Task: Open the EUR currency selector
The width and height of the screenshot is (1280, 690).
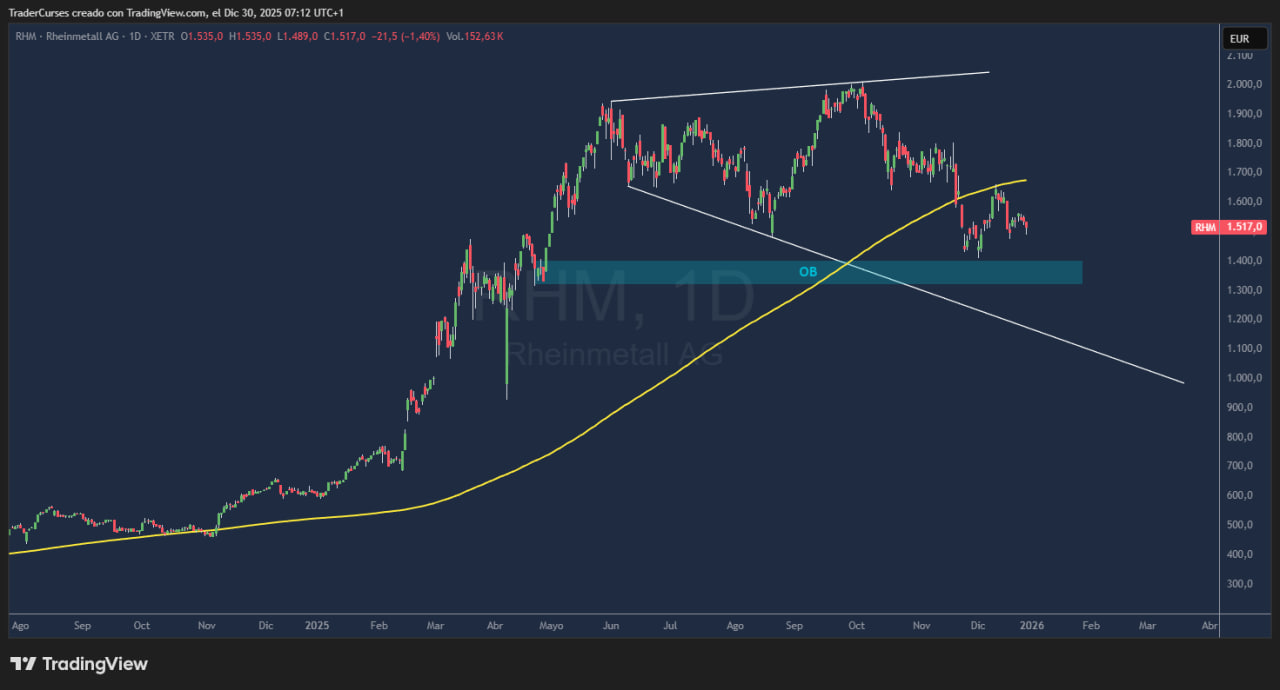Action: [x=1240, y=39]
